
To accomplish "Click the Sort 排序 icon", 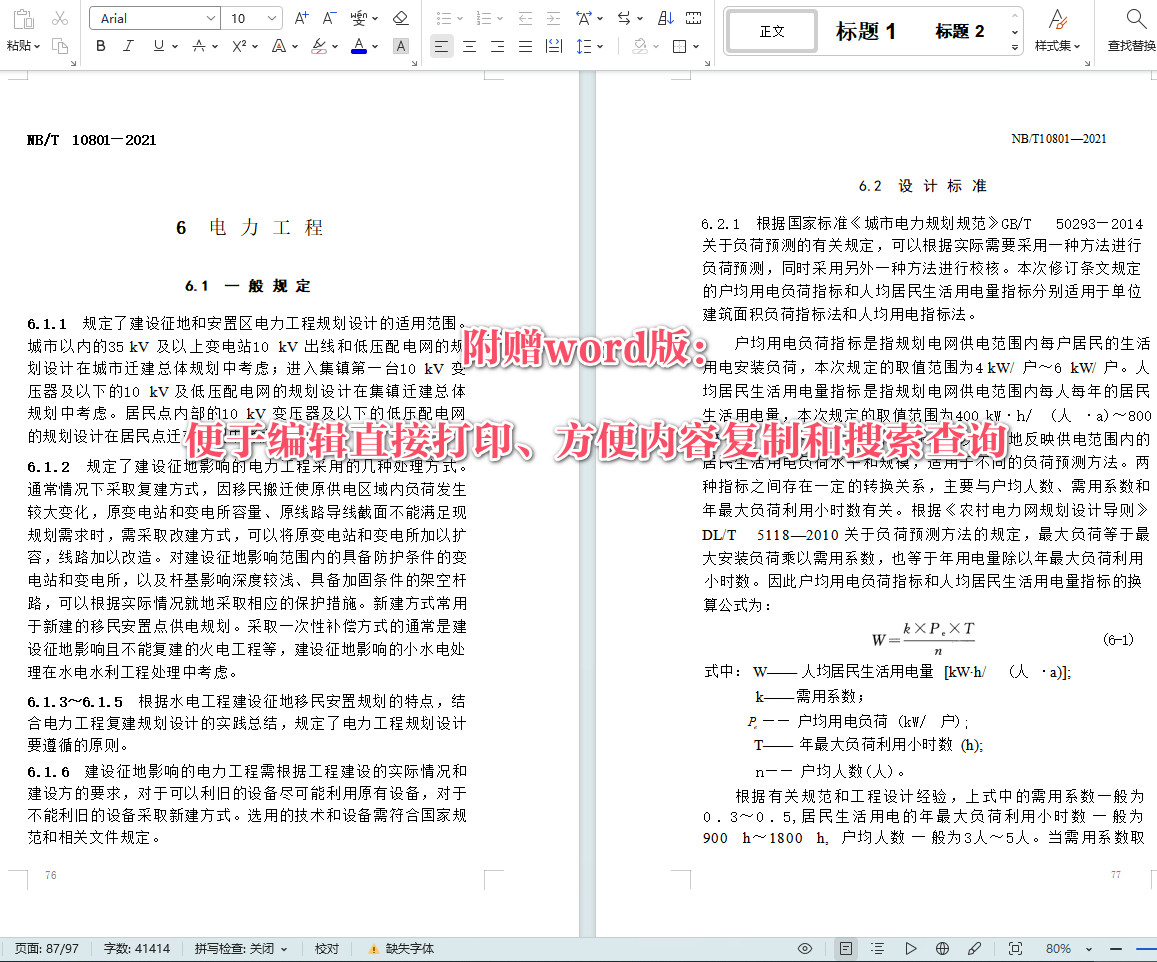I will coord(665,17).
